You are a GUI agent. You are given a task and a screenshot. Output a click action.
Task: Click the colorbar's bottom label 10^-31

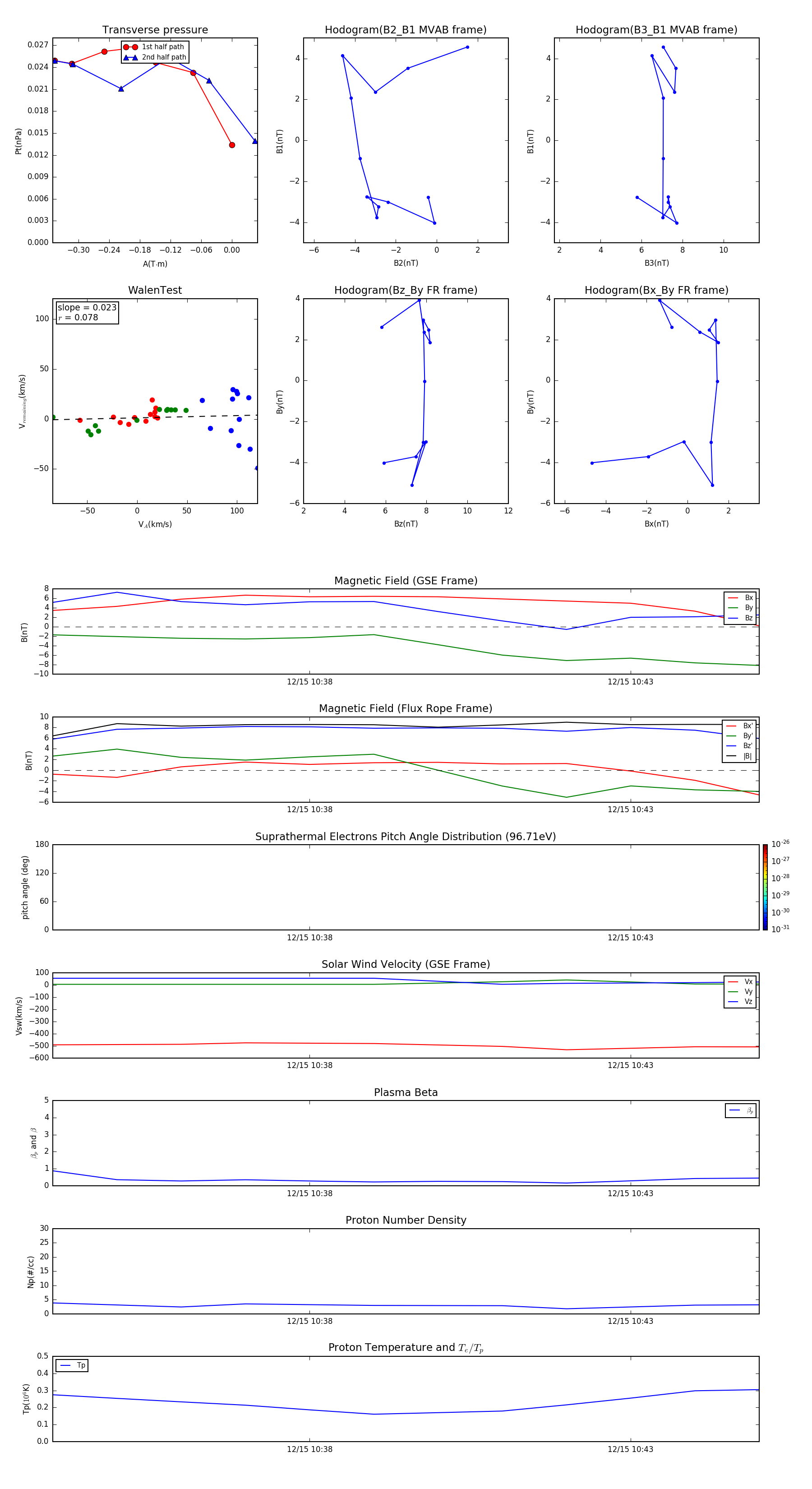click(x=780, y=929)
